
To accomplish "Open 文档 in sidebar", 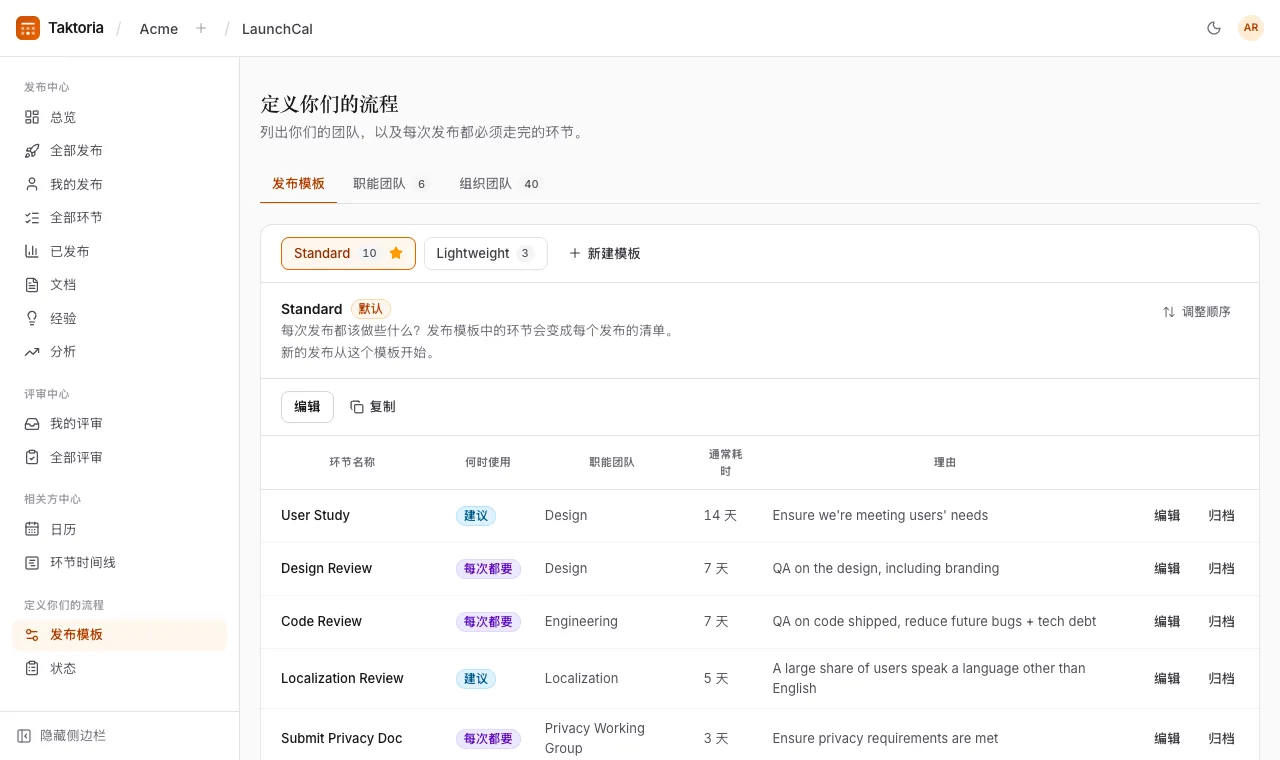I will 120,284.
